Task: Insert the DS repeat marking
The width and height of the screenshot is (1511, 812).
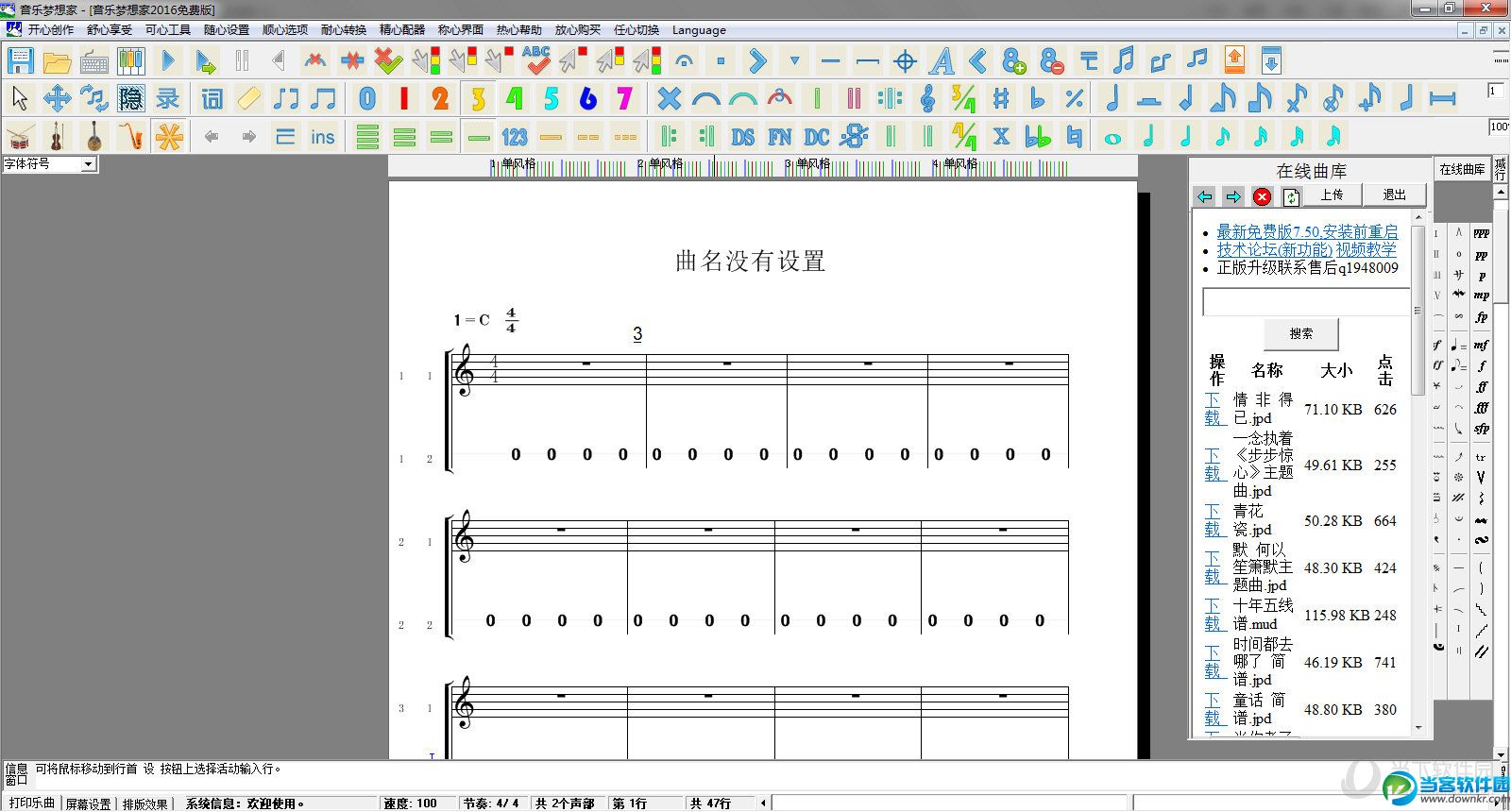Action: click(x=742, y=137)
